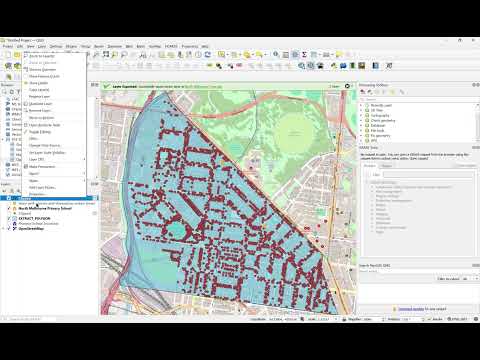The image size is (480, 360).
Task: Click the blue book icon in second toolbar
Action: (x=376, y=66)
